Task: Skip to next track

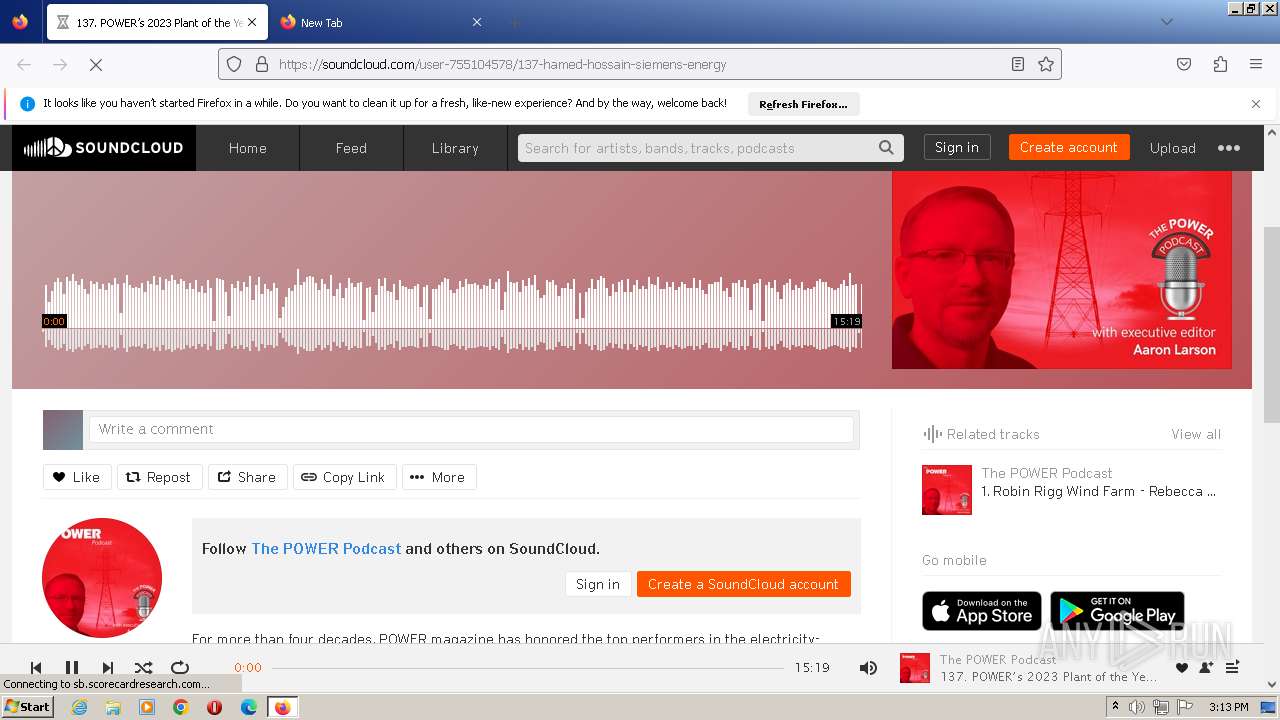Action: click(108, 667)
